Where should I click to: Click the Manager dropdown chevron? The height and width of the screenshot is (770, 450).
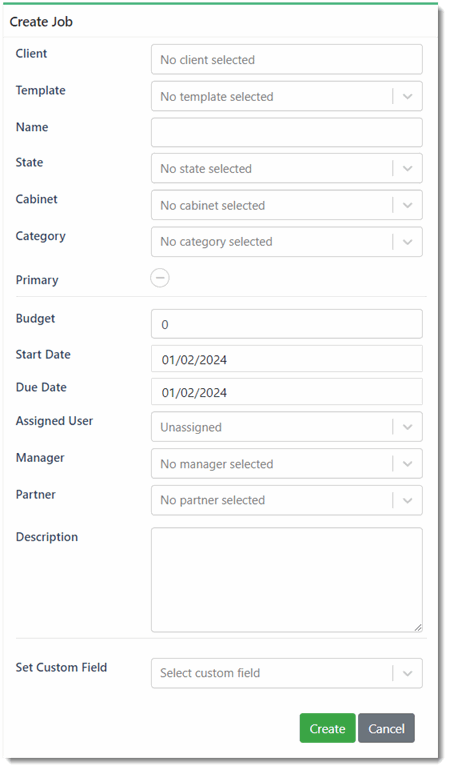(407, 464)
